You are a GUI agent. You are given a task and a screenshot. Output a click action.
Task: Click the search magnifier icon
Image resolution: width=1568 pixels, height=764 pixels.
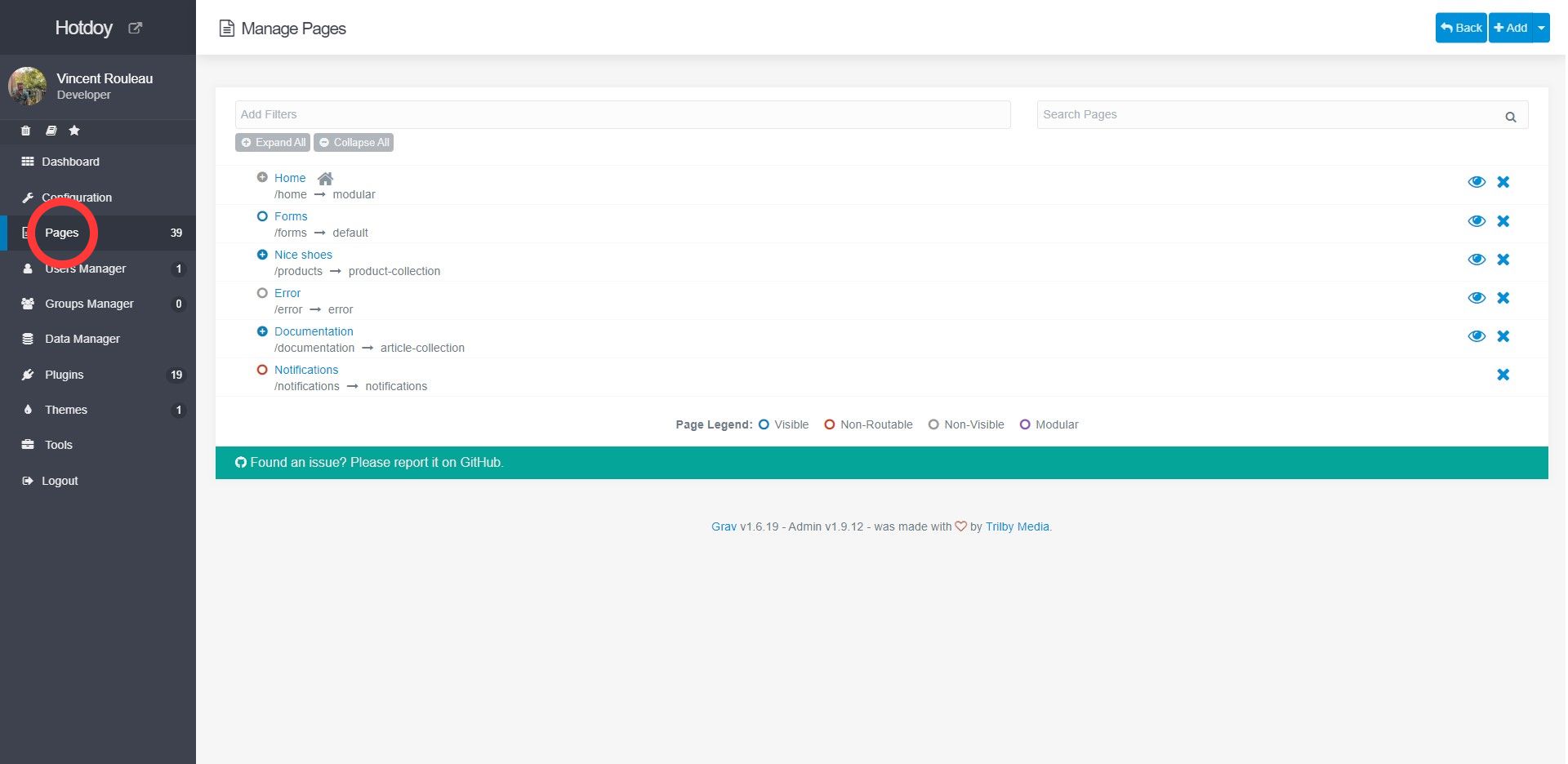point(1510,117)
